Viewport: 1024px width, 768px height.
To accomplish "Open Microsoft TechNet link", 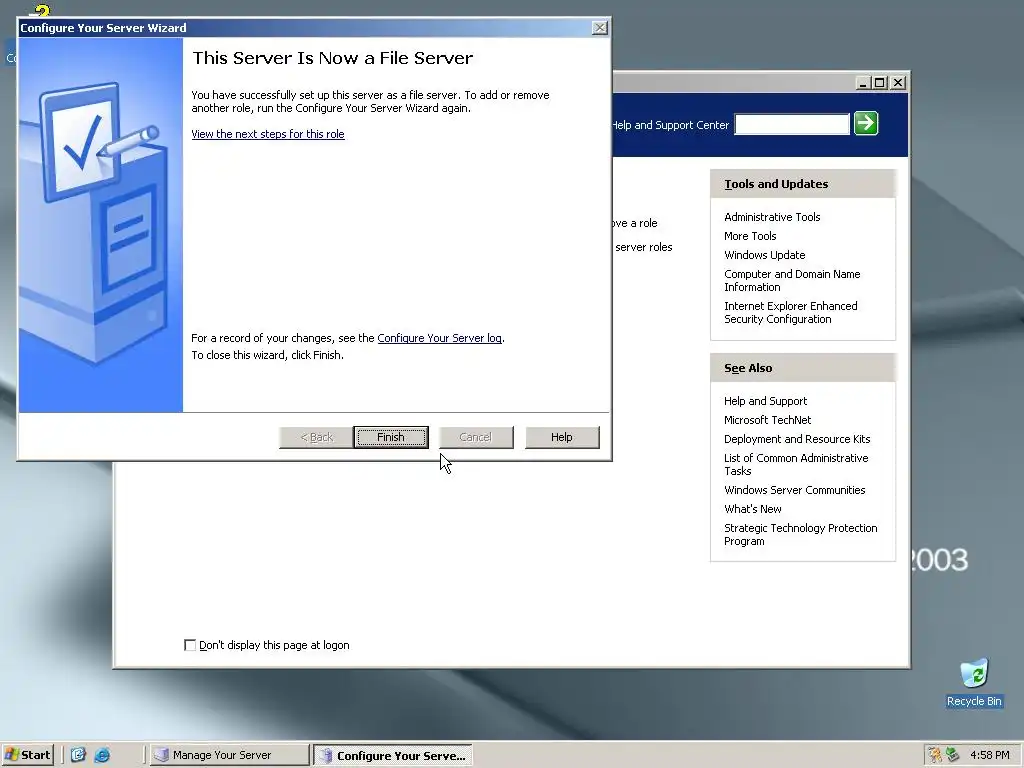I will coord(767,420).
